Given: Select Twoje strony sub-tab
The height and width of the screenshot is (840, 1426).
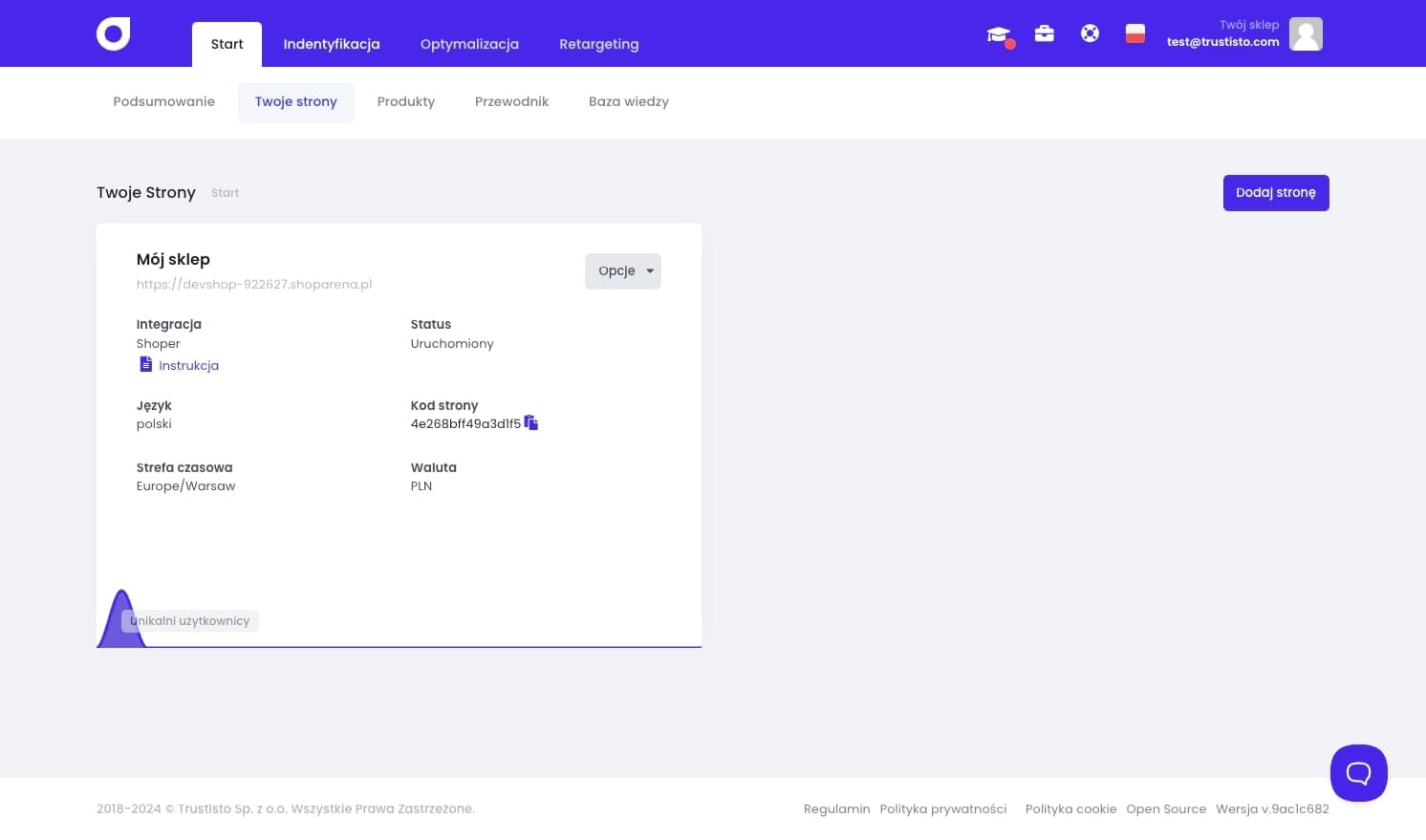Looking at the screenshot, I should pyautogui.click(x=296, y=102).
